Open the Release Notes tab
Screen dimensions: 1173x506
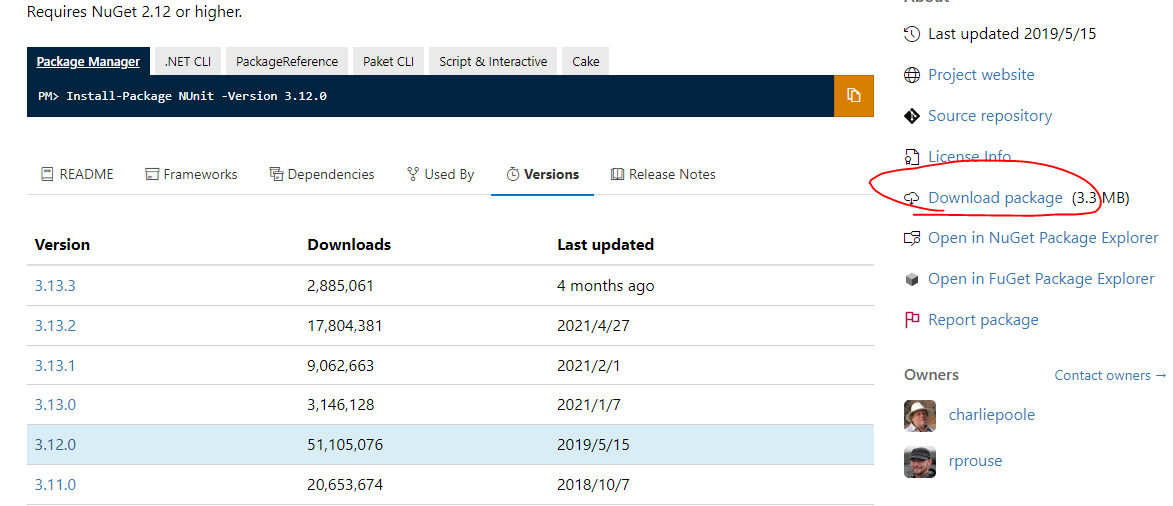tap(663, 174)
